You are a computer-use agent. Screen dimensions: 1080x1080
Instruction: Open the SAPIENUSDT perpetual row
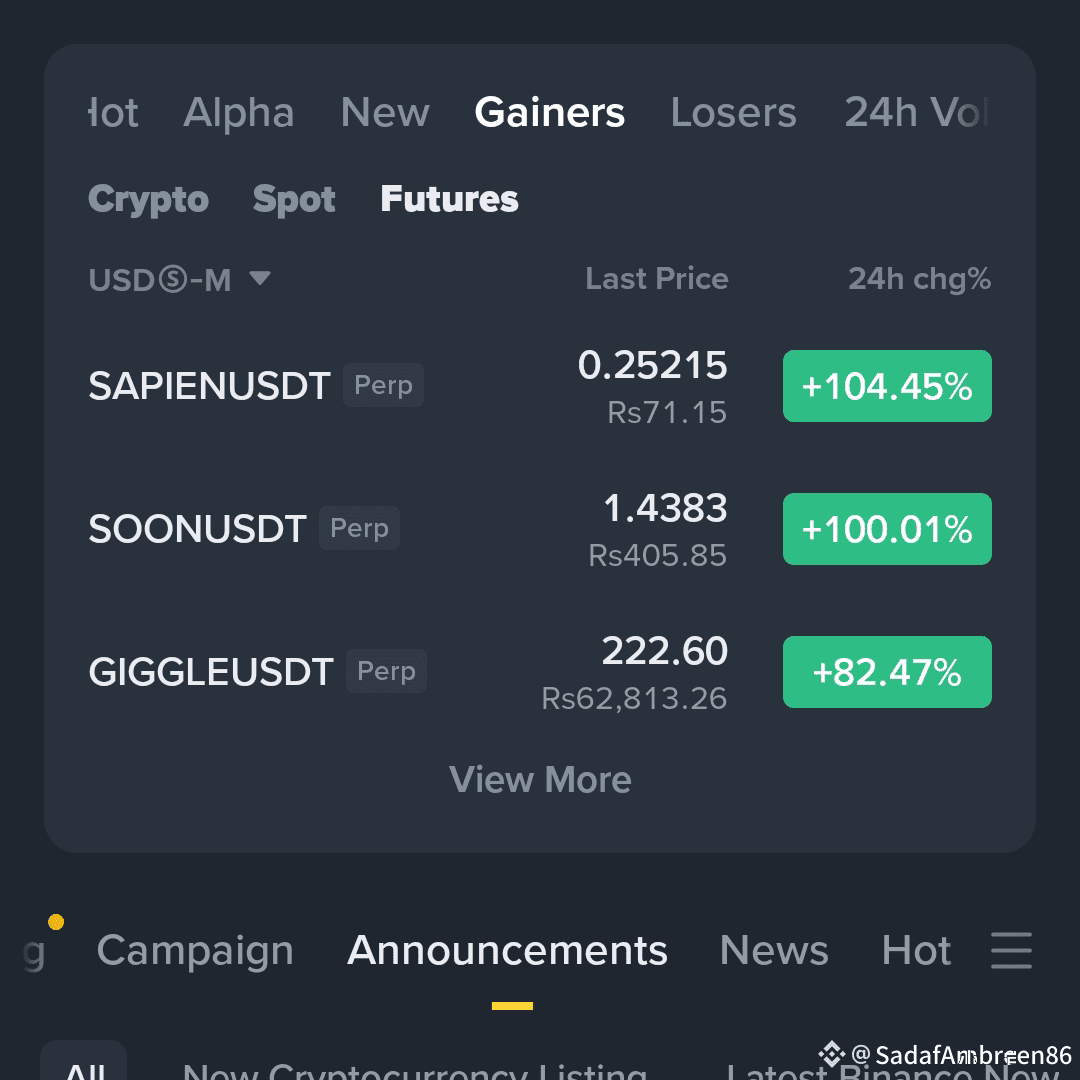(540, 386)
